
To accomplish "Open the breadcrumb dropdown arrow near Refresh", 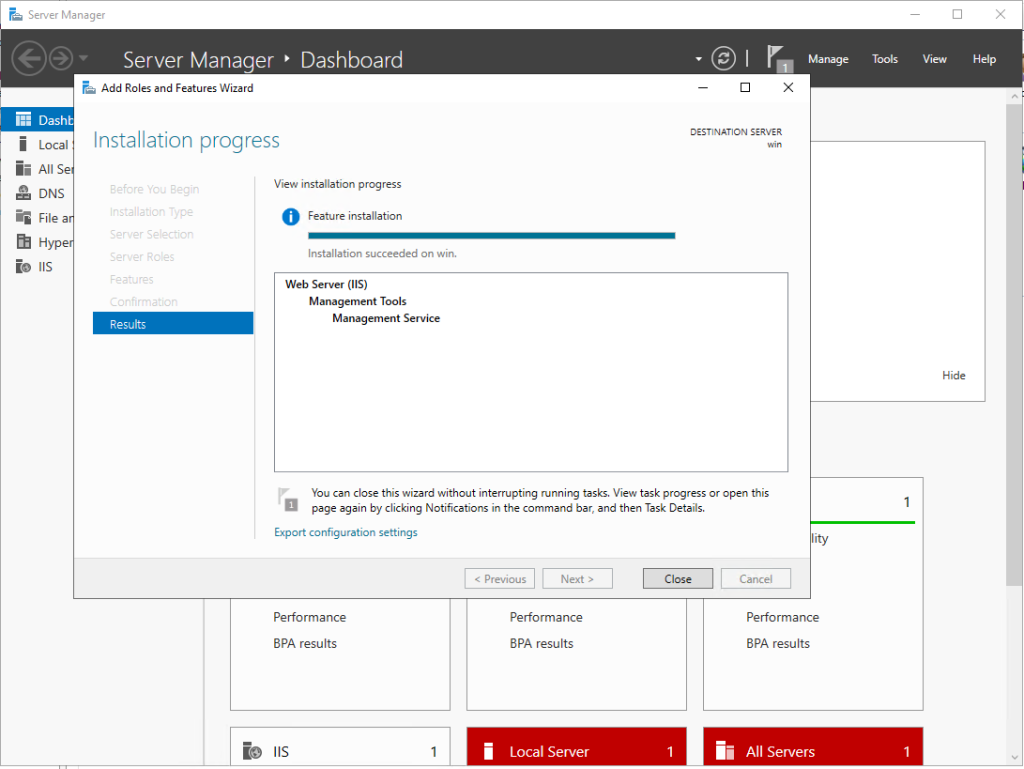I will 698,58.
